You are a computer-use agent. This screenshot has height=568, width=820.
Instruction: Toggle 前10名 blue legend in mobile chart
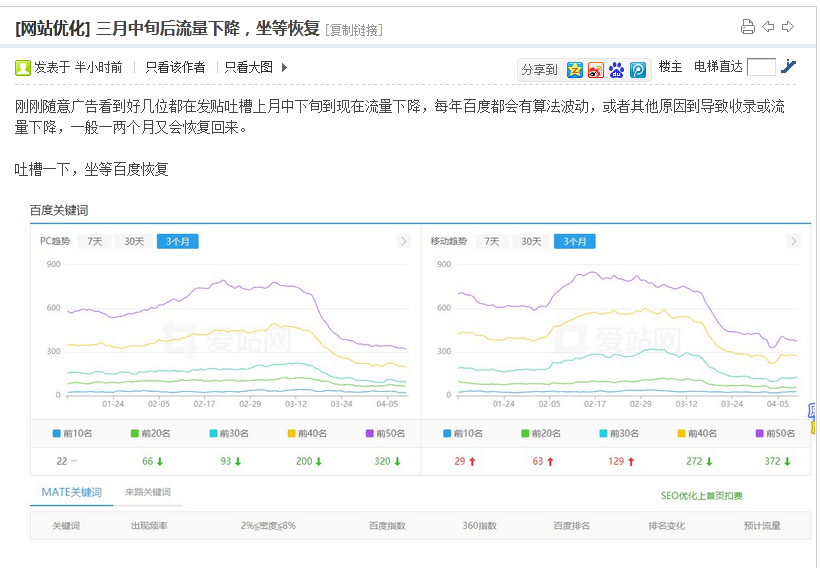pos(463,433)
